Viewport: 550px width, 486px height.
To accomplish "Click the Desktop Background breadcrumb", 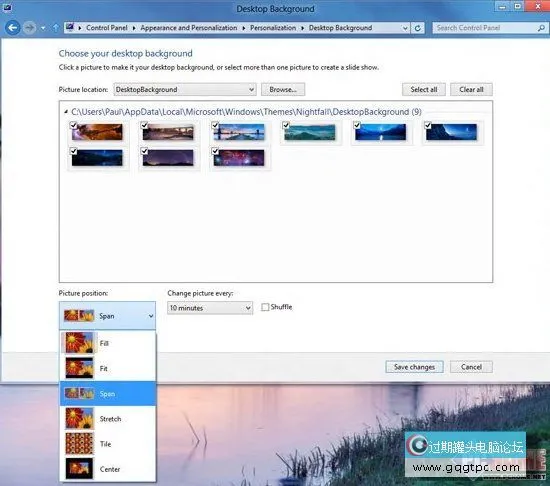I will tap(340, 28).
